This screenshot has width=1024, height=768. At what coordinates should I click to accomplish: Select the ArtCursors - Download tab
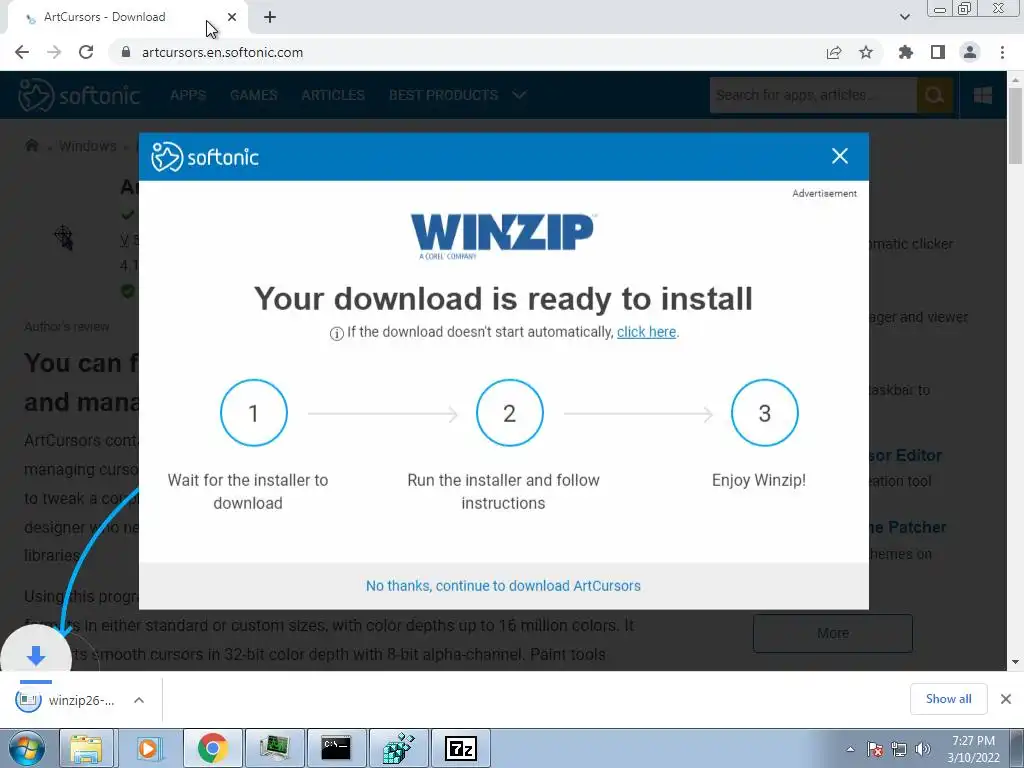[127, 18]
